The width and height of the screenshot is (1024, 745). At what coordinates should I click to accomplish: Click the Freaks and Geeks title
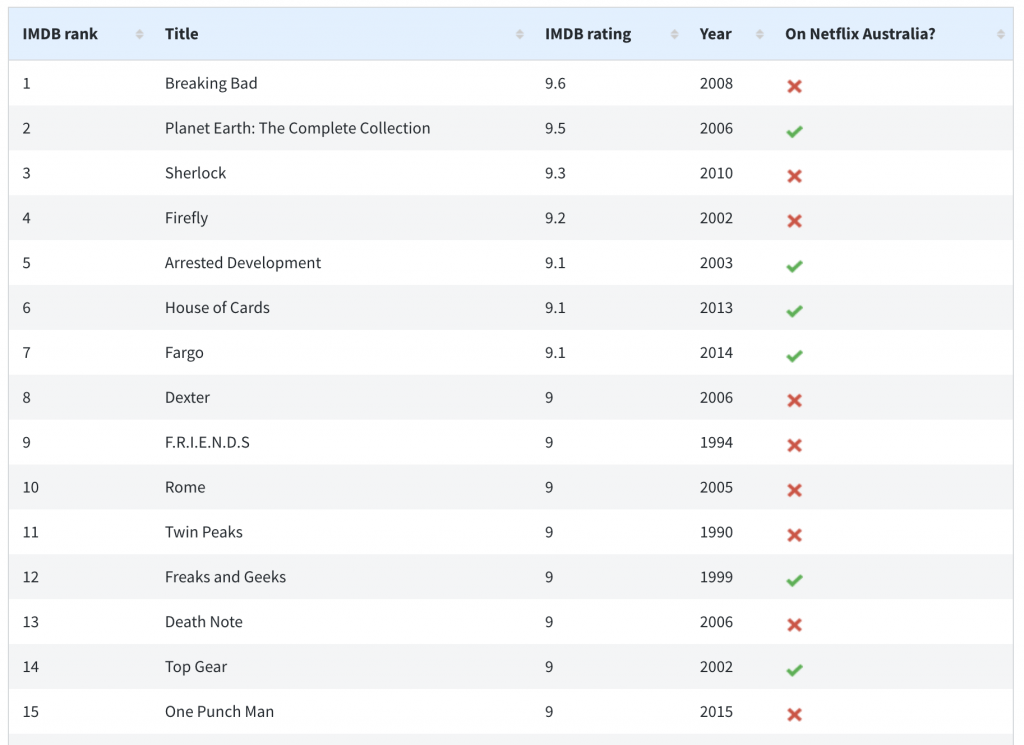225,577
